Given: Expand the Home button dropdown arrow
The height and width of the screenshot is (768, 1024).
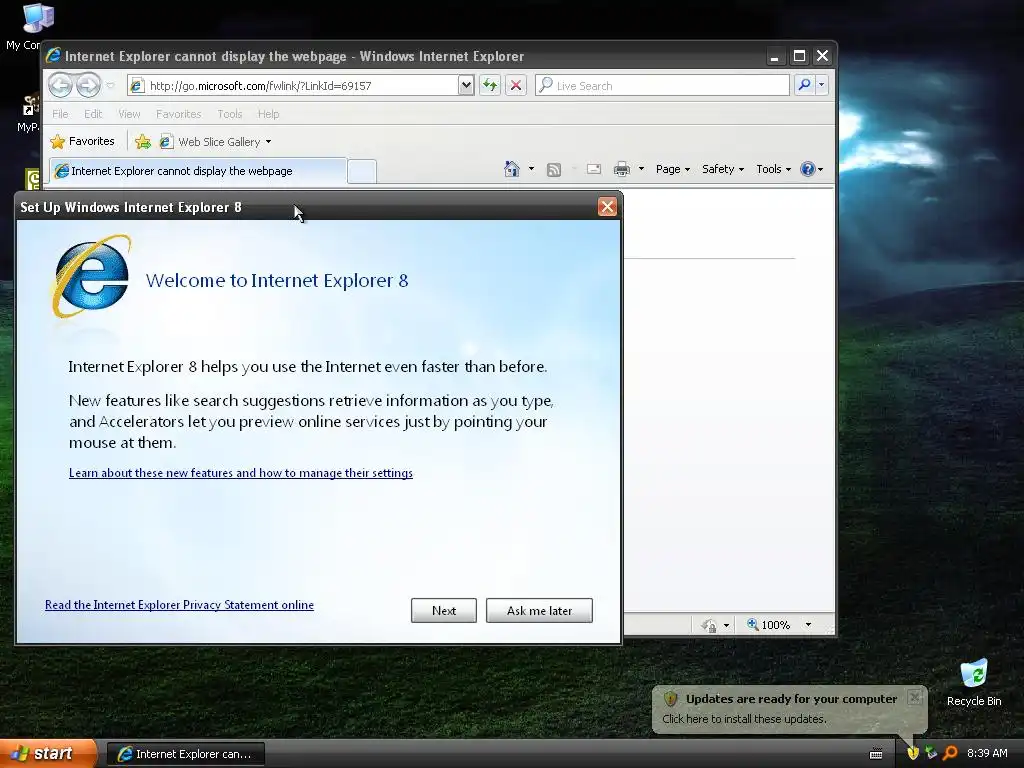Looking at the screenshot, I should [x=531, y=169].
